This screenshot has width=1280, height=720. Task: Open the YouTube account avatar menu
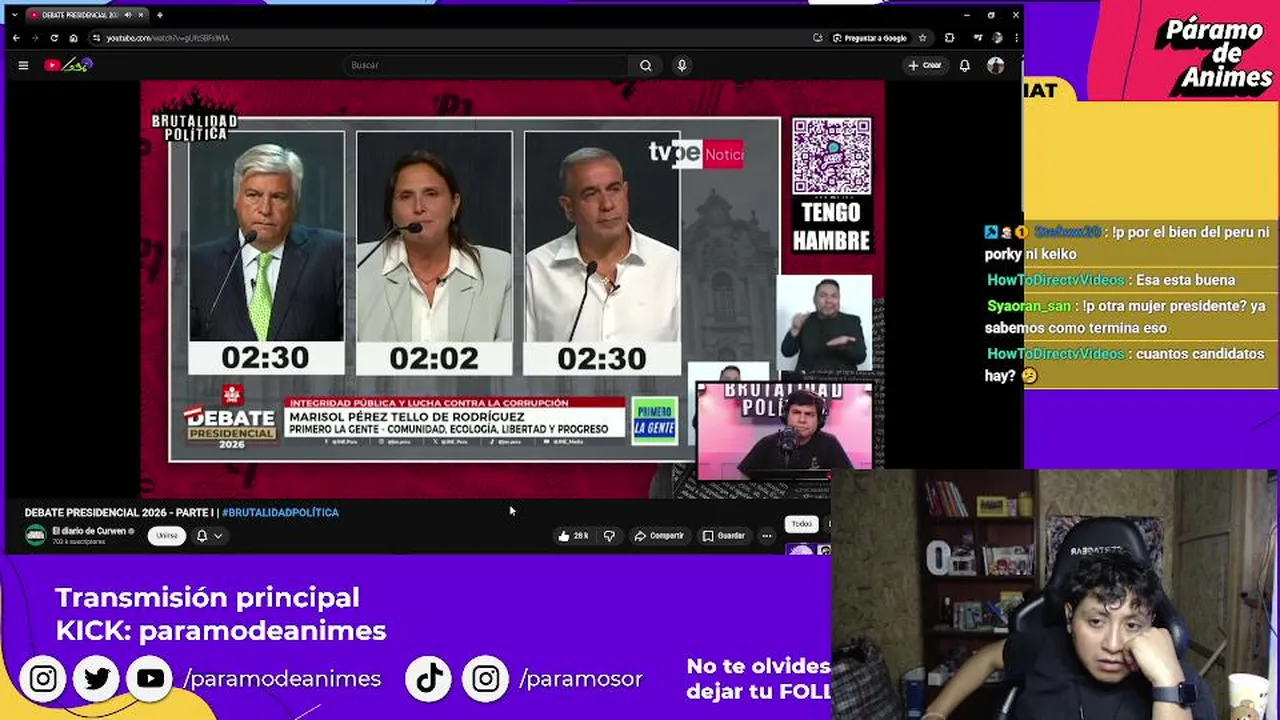tap(995, 65)
